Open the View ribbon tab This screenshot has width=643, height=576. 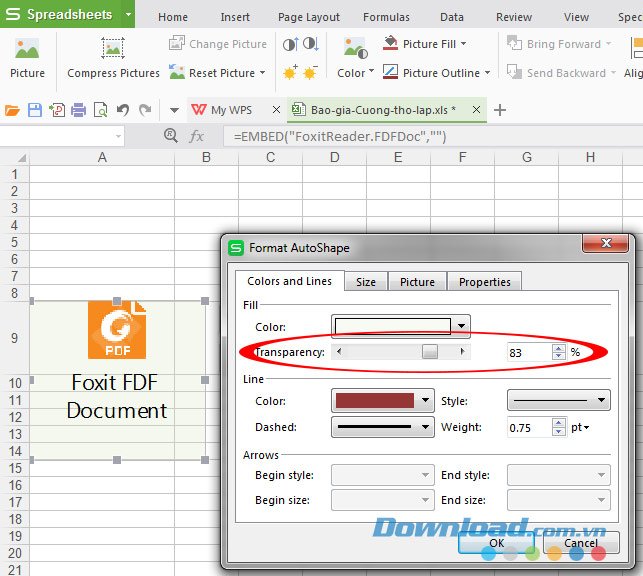(x=576, y=17)
